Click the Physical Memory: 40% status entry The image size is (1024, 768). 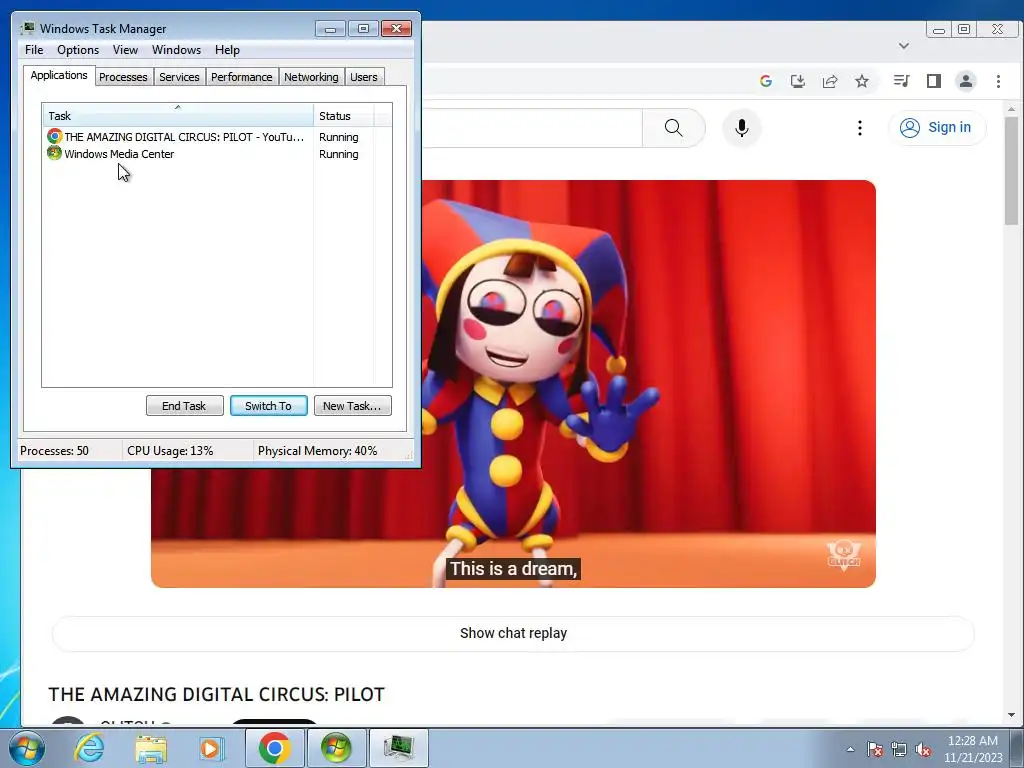(317, 451)
